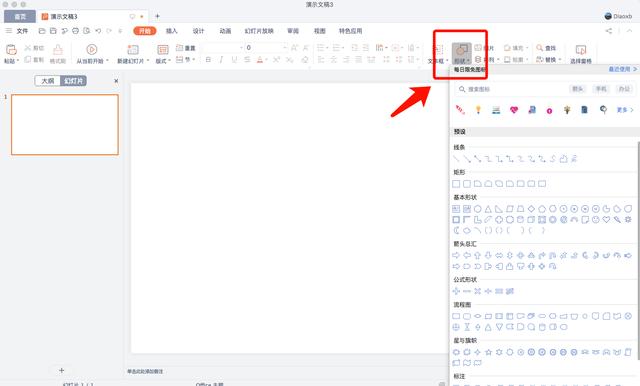Switch sidebar to 幻灯片 slides view
The height and width of the screenshot is (386, 640).
(73, 81)
